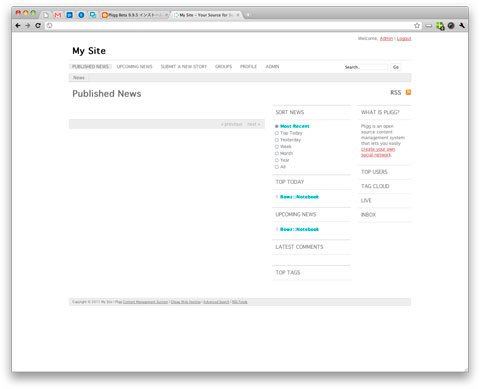
Task: Expand the Top Users sidebar section
Action: pyautogui.click(x=374, y=172)
